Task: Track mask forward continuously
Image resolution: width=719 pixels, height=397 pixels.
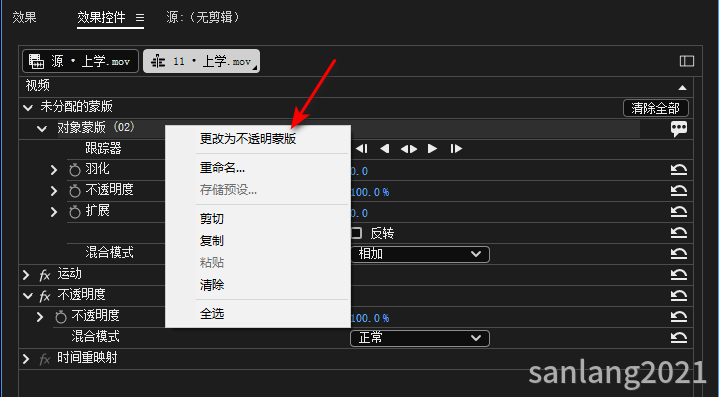Action: click(432, 149)
